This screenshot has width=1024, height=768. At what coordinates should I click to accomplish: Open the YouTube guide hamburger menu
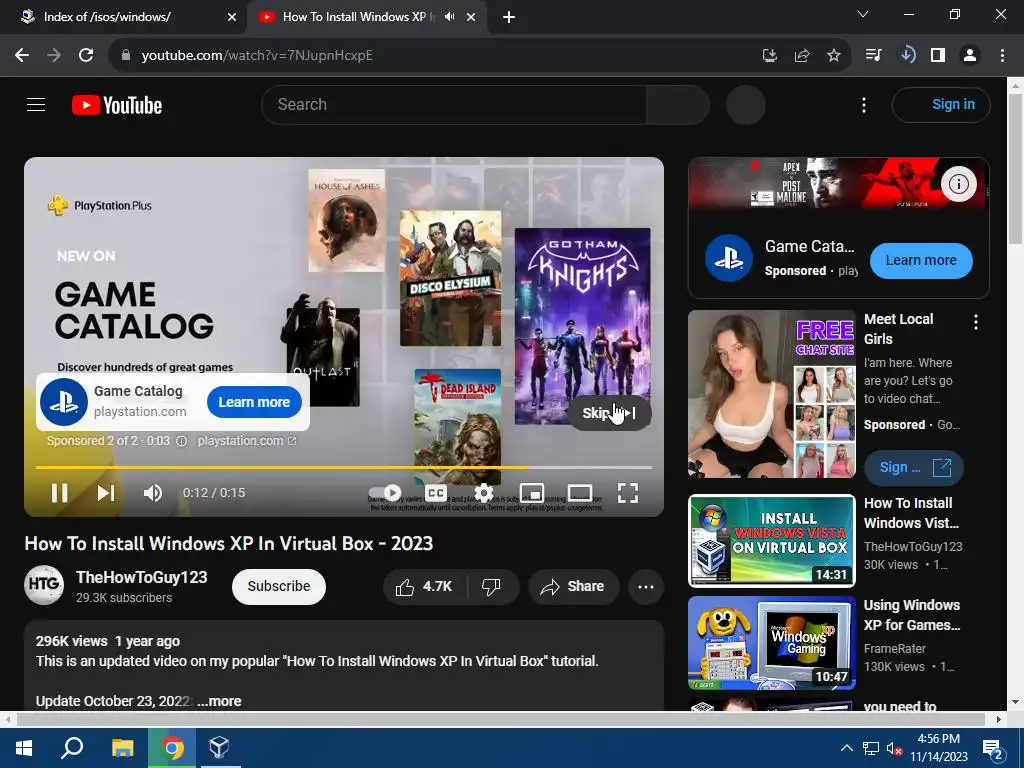pos(36,104)
